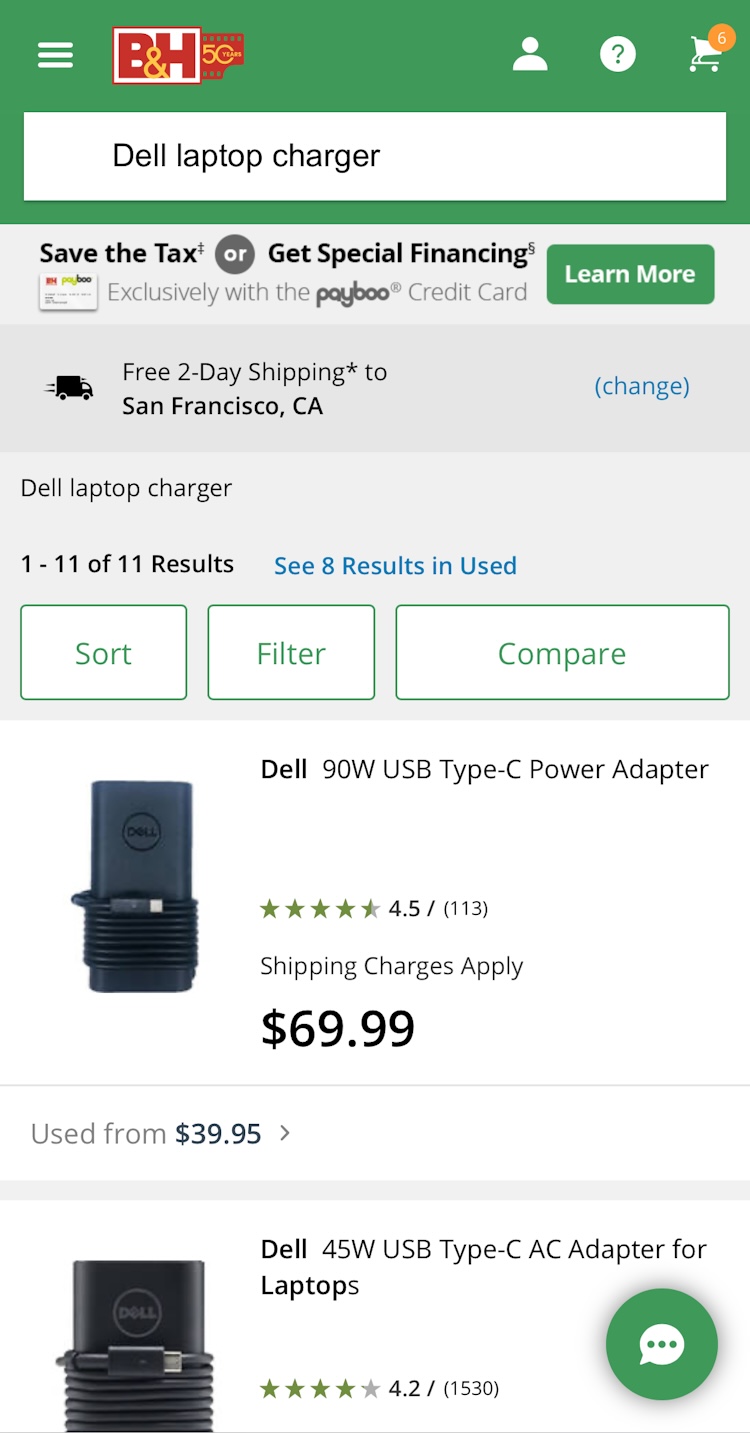The width and height of the screenshot is (750, 1433).
Task: Open the hamburger navigation menu
Action: tap(56, 55)
